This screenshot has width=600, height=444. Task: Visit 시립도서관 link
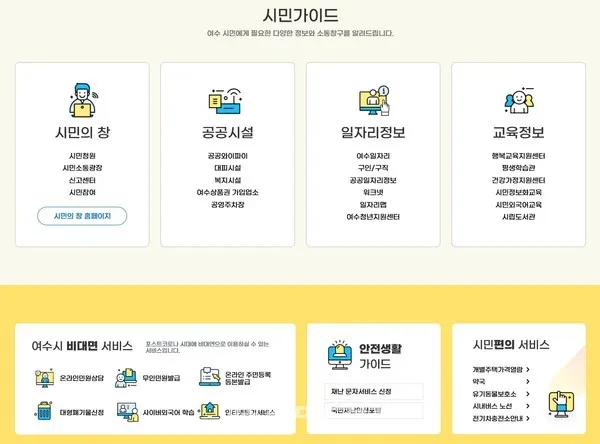click(518, 217)
